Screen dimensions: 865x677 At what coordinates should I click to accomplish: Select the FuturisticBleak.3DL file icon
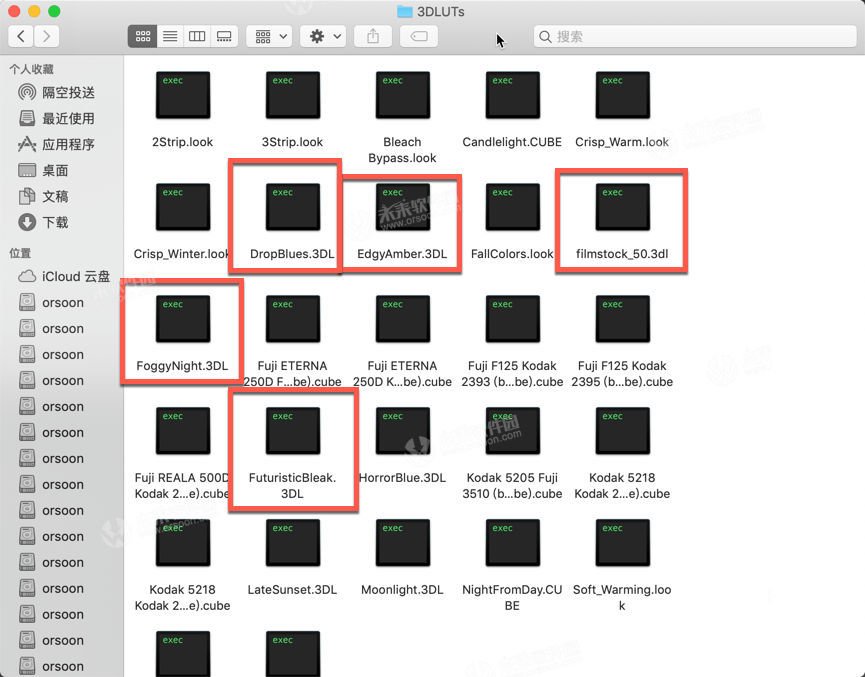292,431
